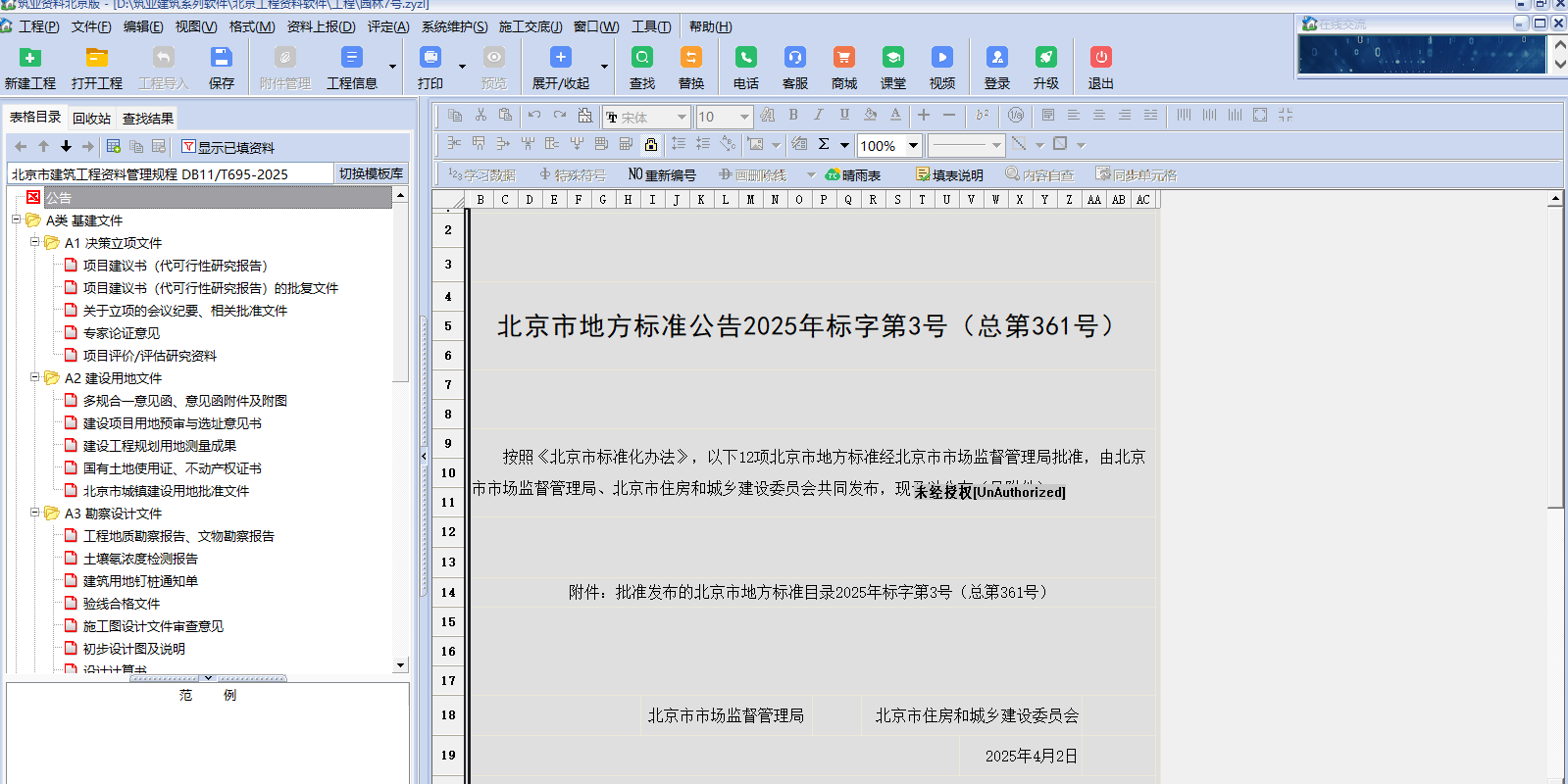1568x784 pixels.
Task: Select 土壤氡浓度检测报告 in the tree
Action: click(x=140, y=559)
